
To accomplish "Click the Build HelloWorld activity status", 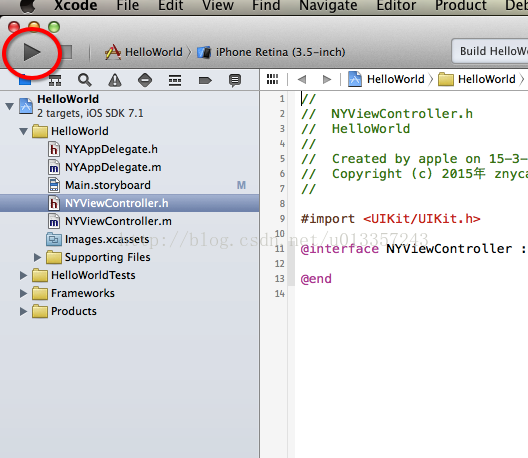I will point(490,51).
